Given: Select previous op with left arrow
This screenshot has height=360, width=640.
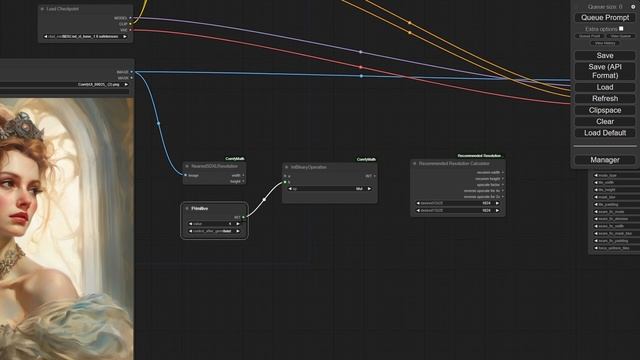Looking at the screenshot, I should pyautogui.click(x=290, y=189).
